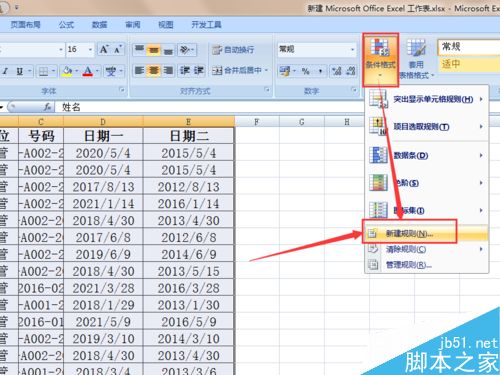Toggle center horizontal alignment
Screen dimensions: 500x375
[x=153, y=71]
